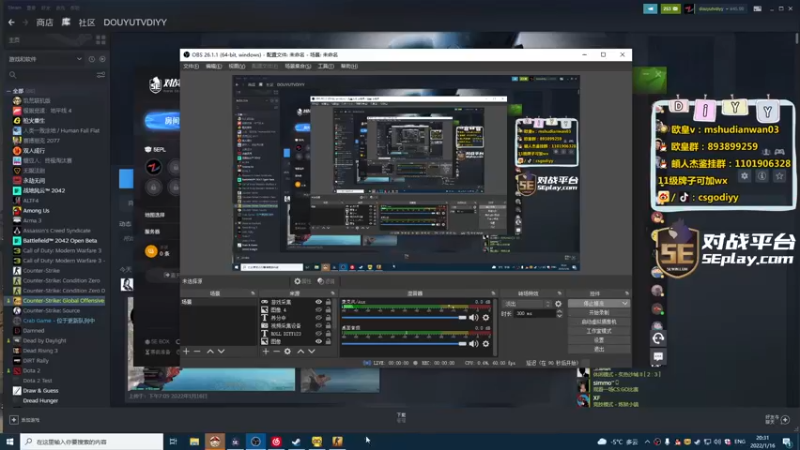
Task: Remove selected source with minus icon
Action: pos(277,352)
